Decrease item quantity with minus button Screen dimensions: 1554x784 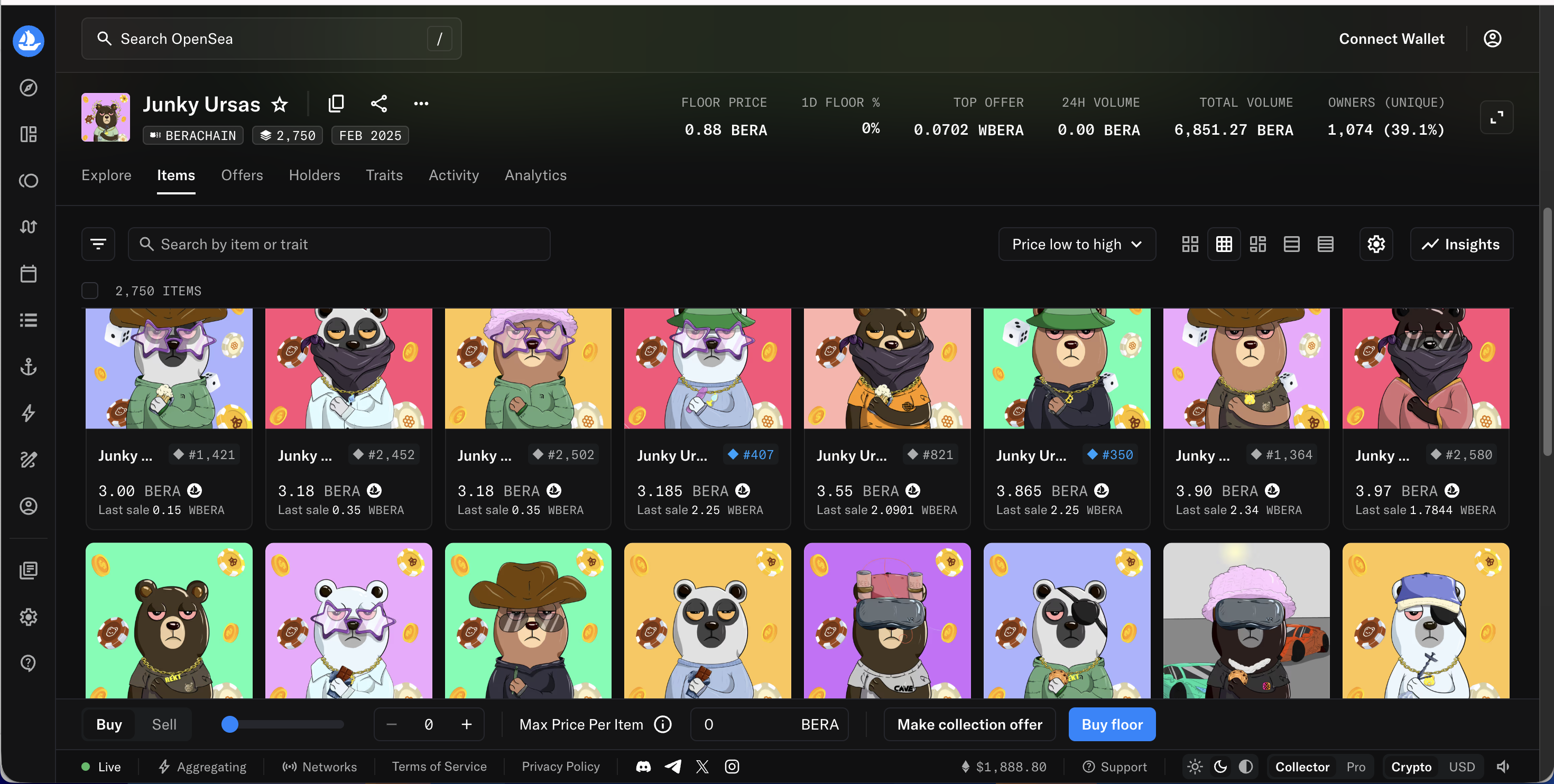[x=392, y=724]
